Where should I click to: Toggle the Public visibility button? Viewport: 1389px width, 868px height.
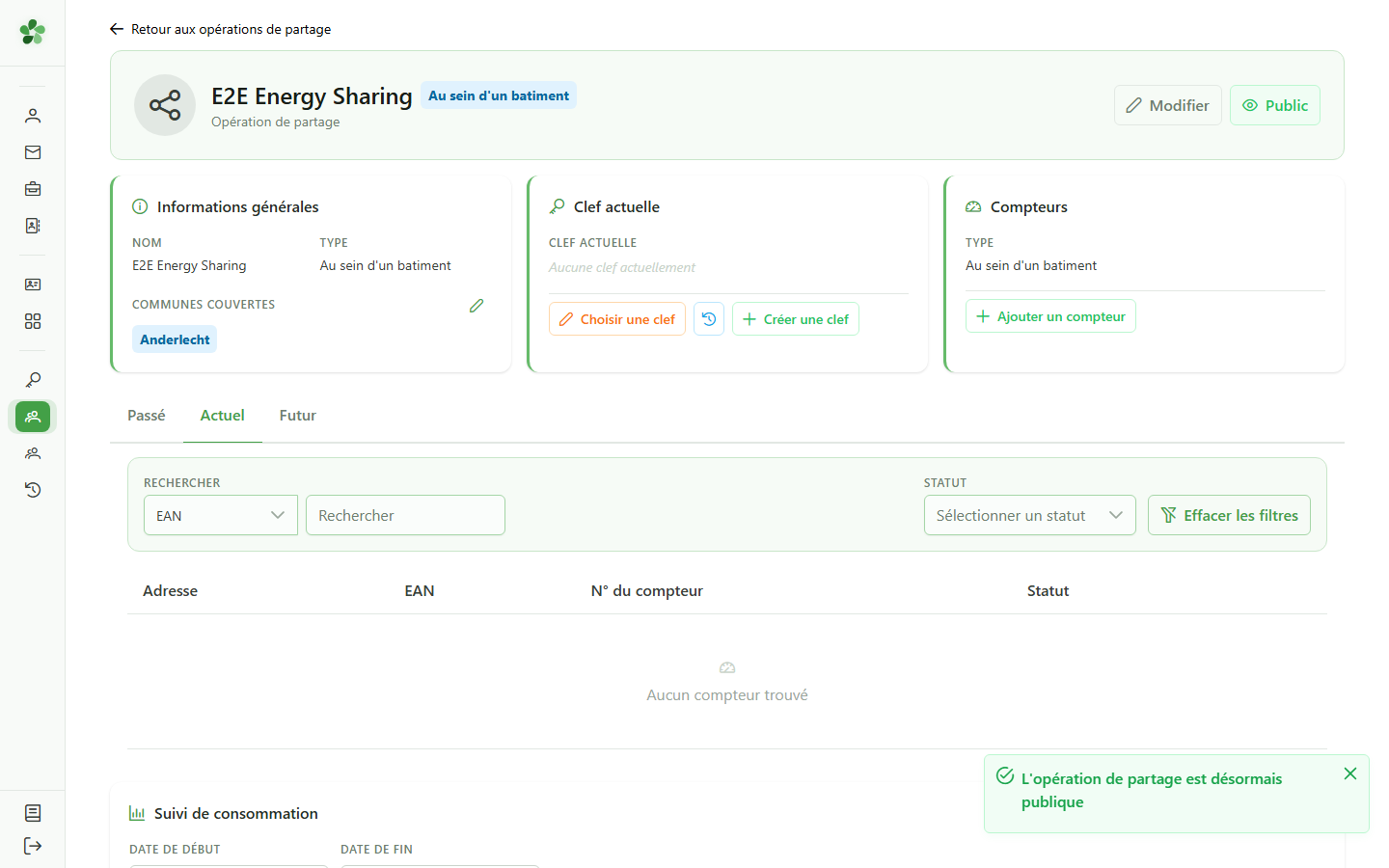pyautogui.click(x=1275, y=105)
